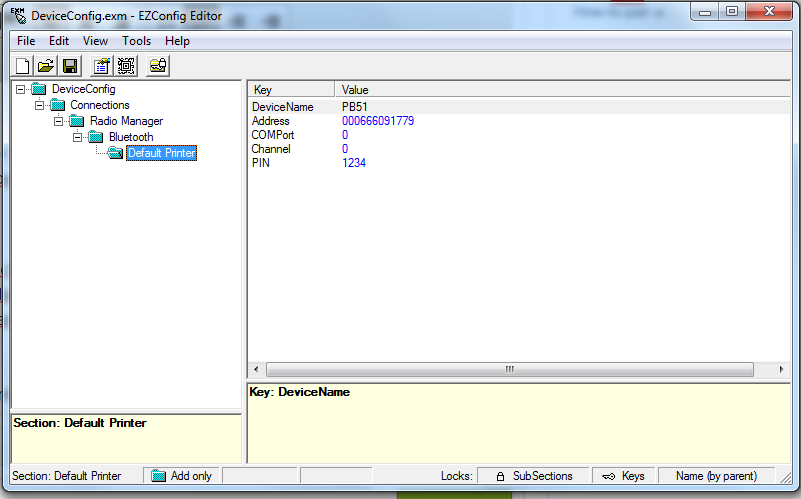Viewport: 801px width, 499px height.
Task: Click the 1234 PIN value
Action: tap(354, 163)
